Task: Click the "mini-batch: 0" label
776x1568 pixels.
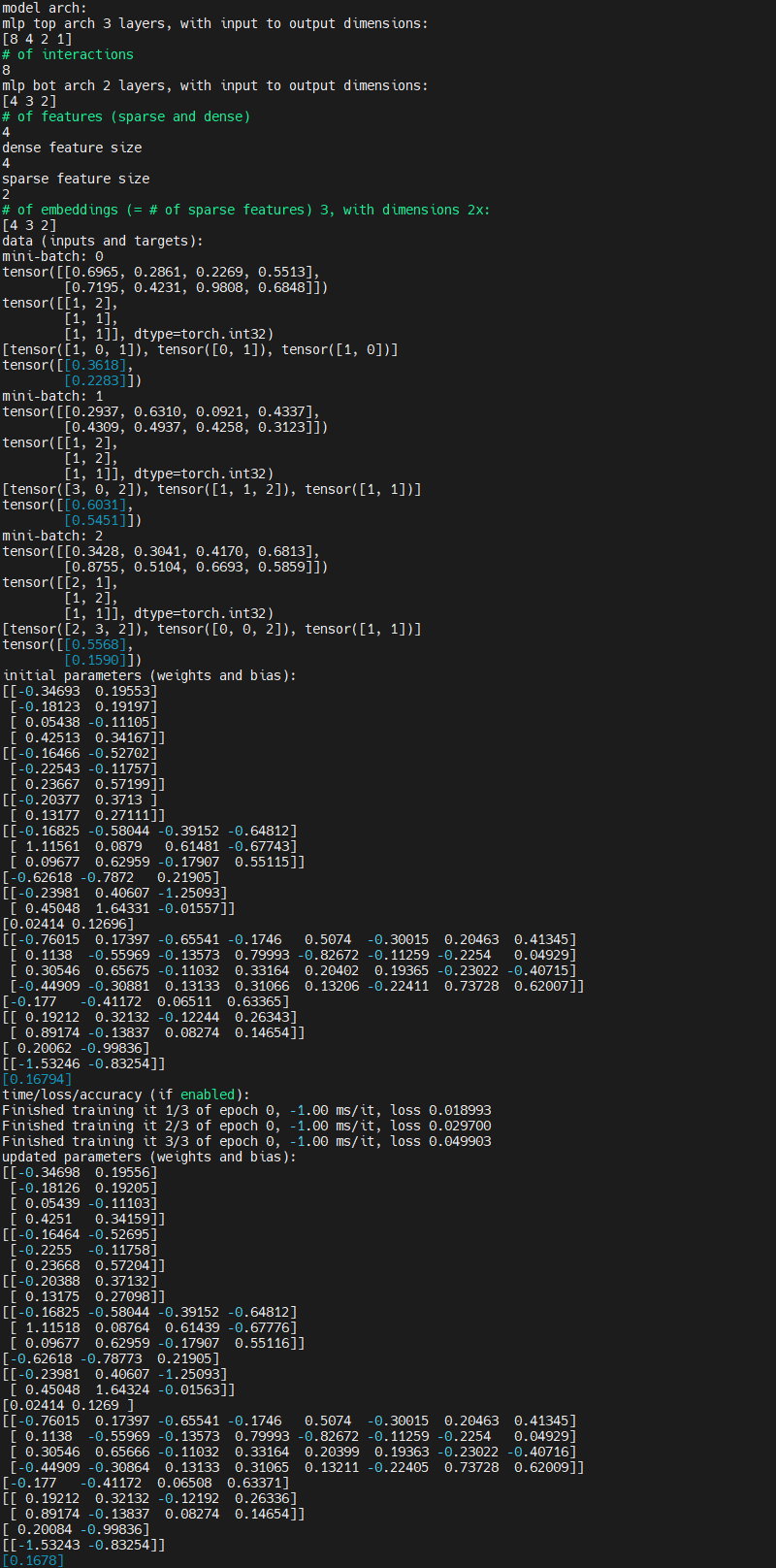Action: (52, 256)
